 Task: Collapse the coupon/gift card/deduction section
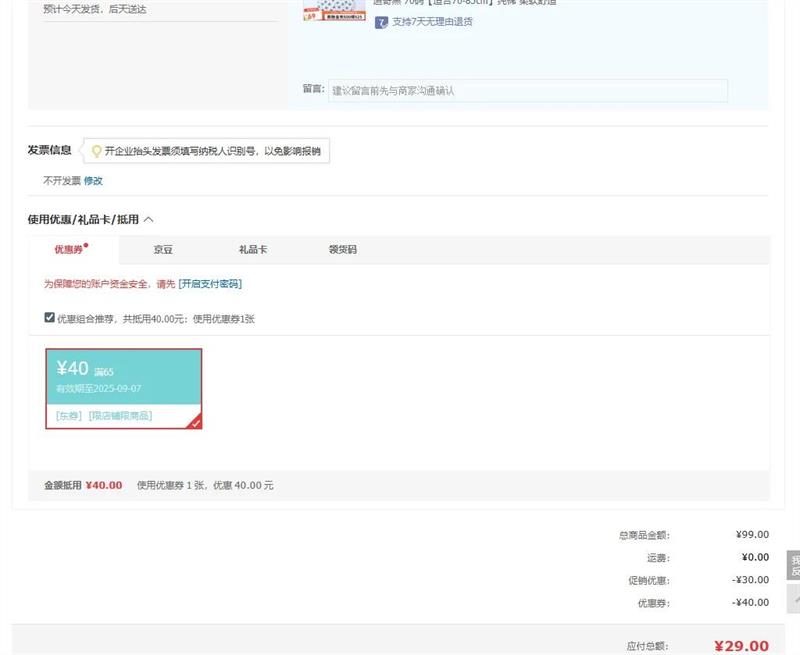[x=149, y=219]
